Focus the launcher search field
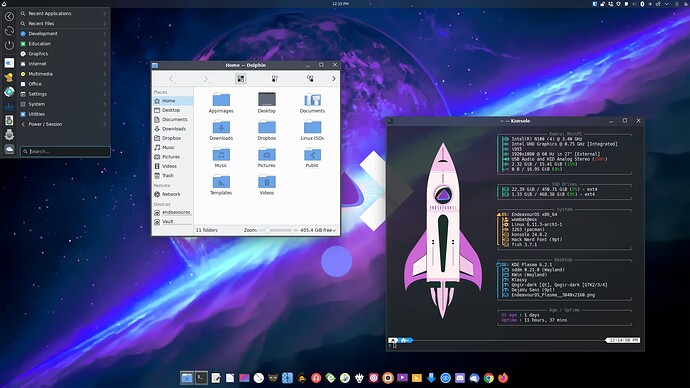Viewport: 690px width, 388px height. [65, 151]
